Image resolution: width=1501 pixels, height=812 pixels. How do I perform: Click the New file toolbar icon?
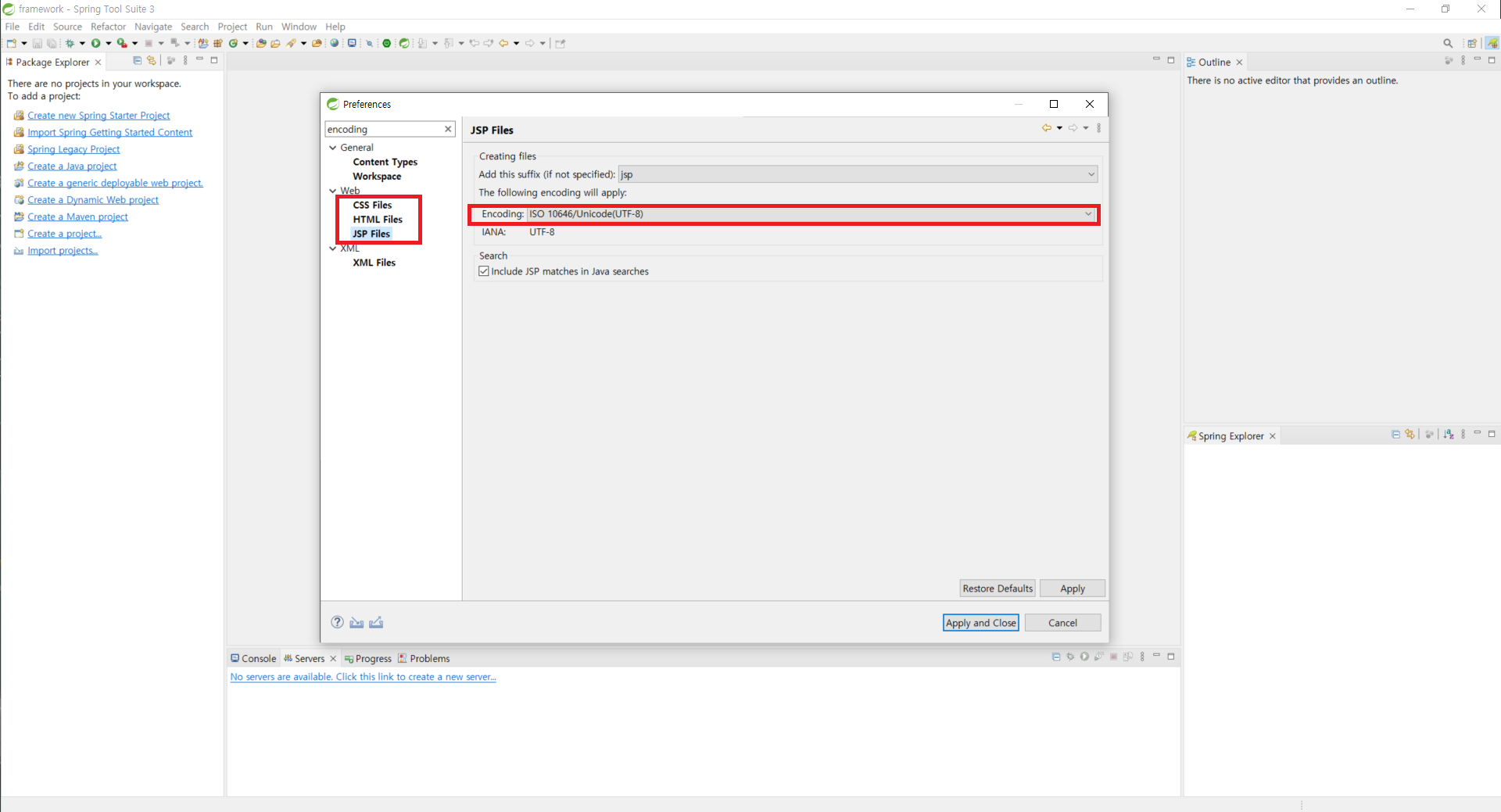11,43
